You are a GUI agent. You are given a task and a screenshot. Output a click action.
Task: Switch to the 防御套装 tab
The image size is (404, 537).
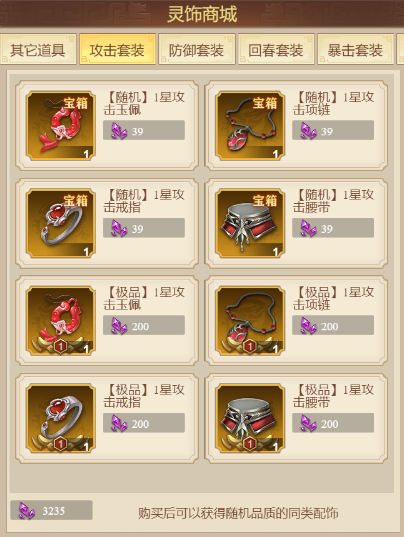(x=197, y=49)
